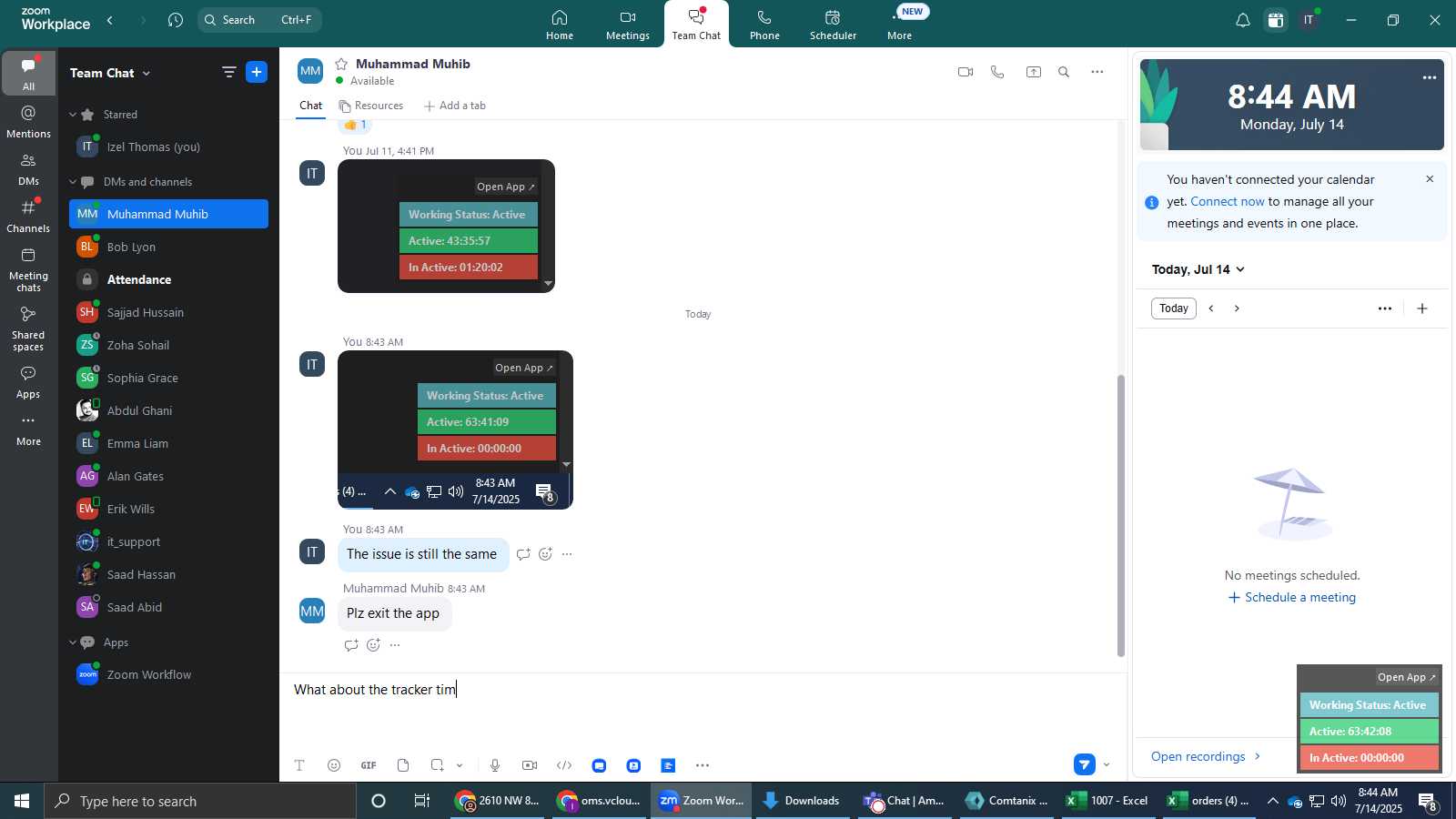The height and width of the screenshot is (819, 1456).
Task: Start a video call with Muhammad Muhib
Action: pyautogui.click(x=966, y=72)
